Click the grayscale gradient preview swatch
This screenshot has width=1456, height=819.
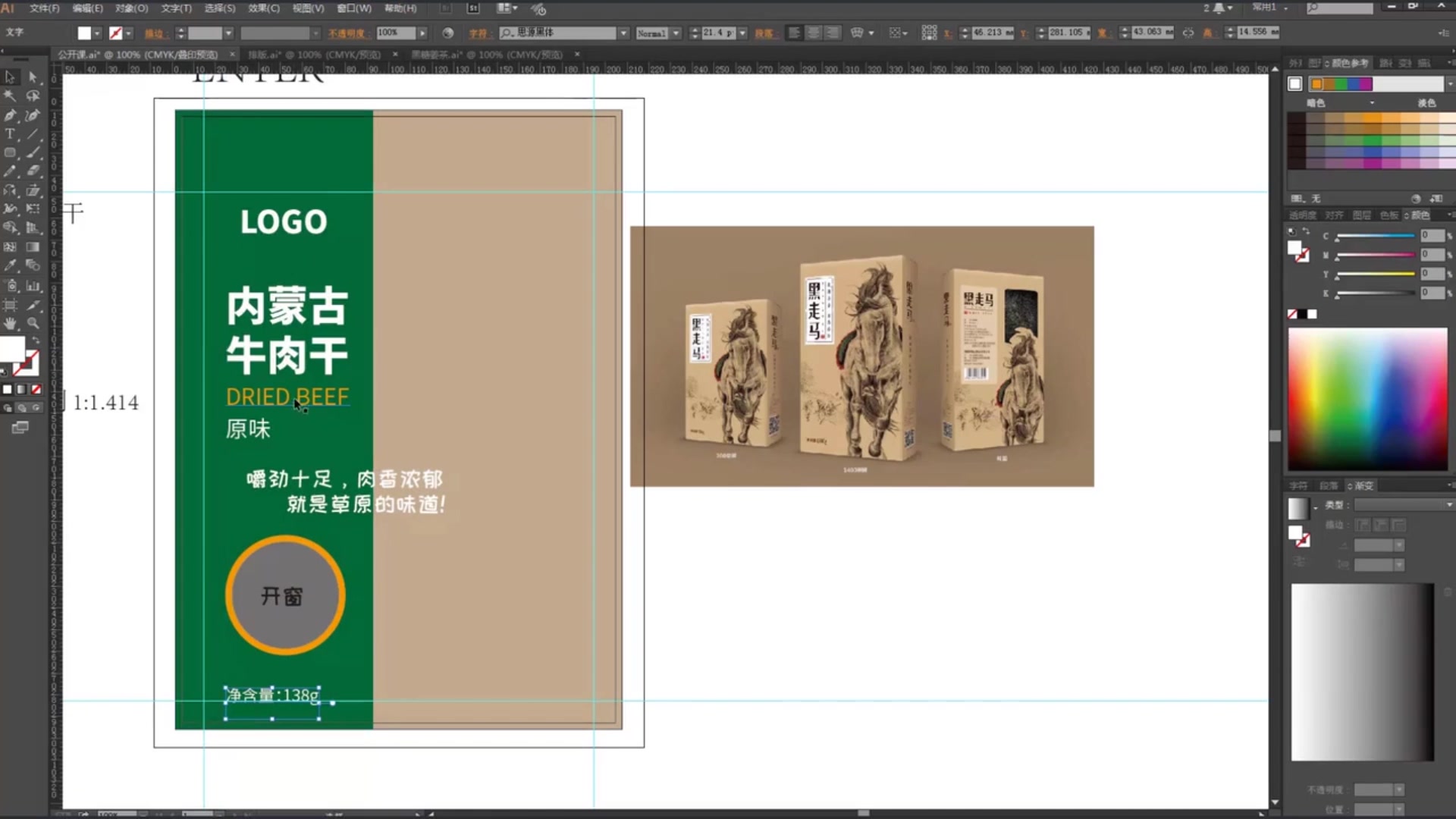1298,508
